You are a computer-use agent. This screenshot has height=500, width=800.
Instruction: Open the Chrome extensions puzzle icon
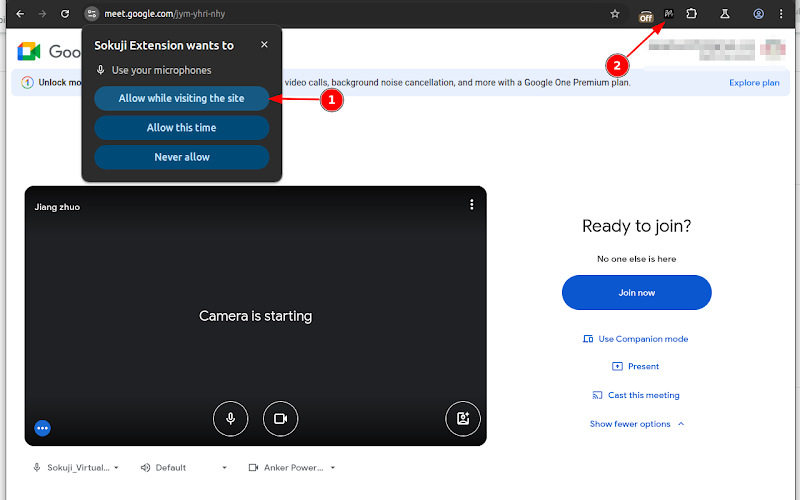tap(691, 14)
